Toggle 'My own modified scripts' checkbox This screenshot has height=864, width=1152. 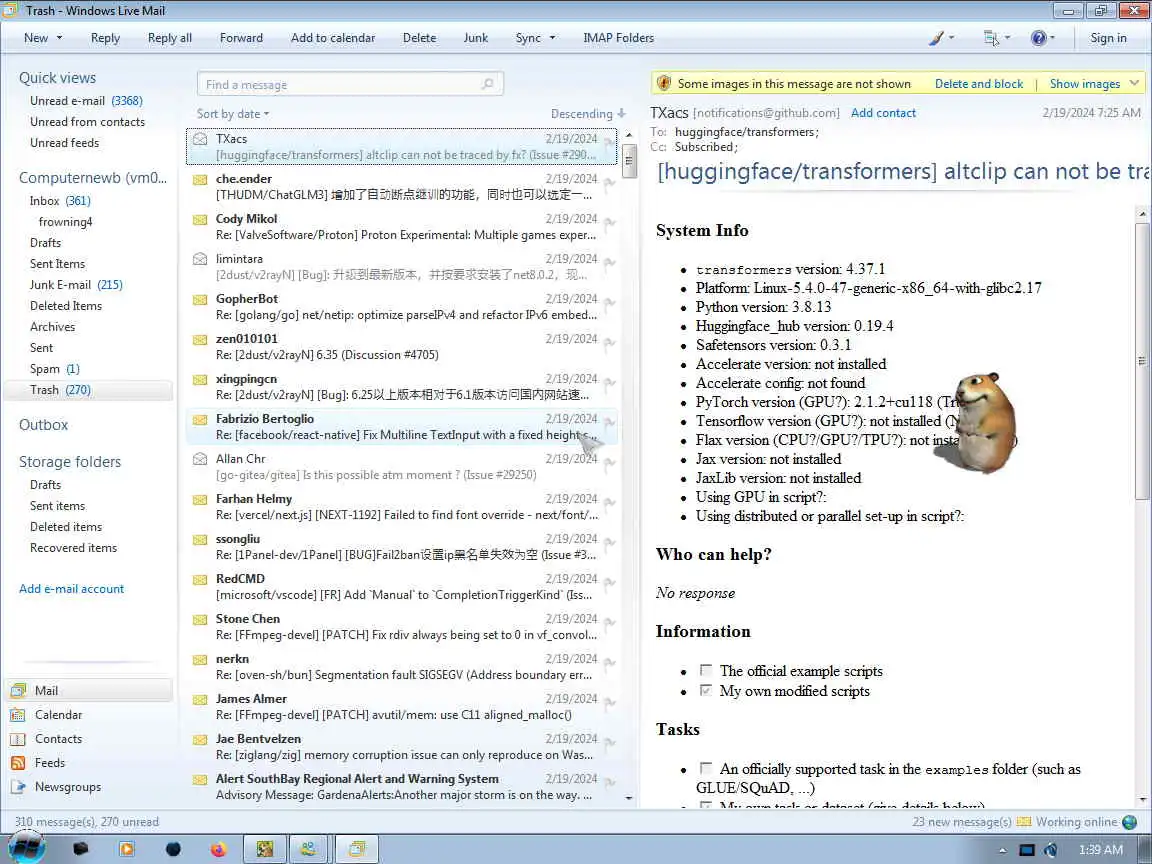pos(706,690)
